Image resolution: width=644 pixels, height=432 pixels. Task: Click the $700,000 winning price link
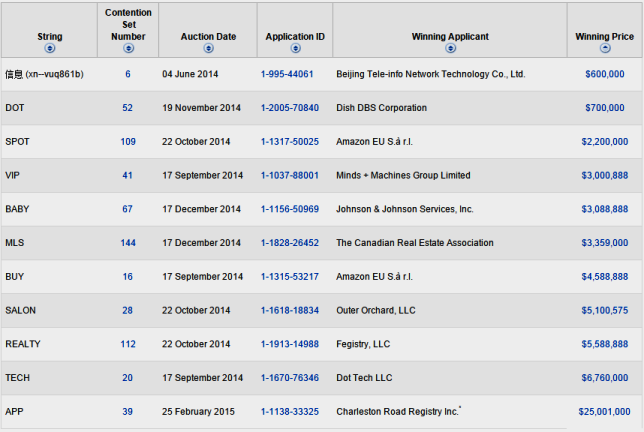click(x=605, y=108)
